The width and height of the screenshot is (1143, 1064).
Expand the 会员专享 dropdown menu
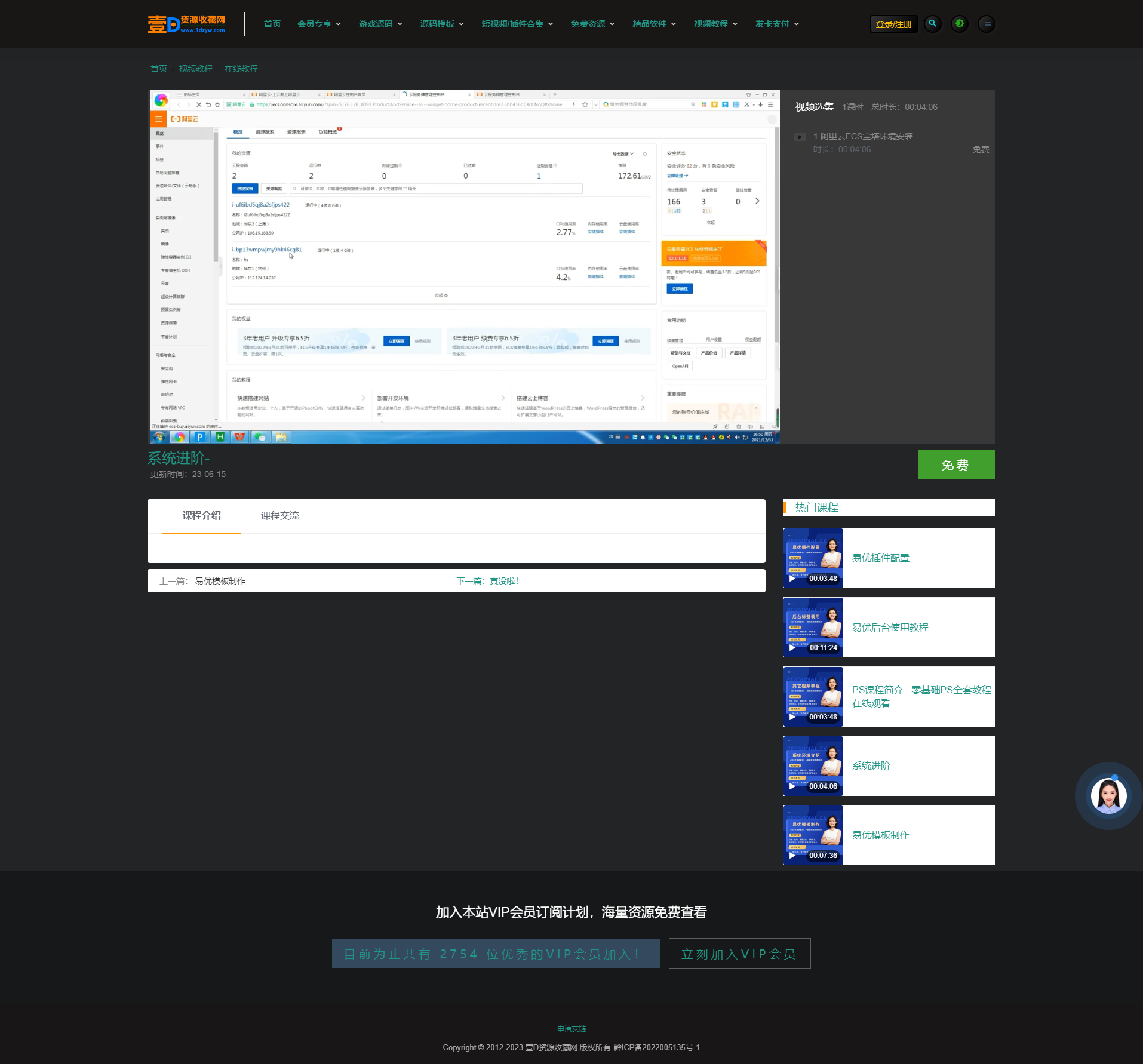[x=319, y=24]
